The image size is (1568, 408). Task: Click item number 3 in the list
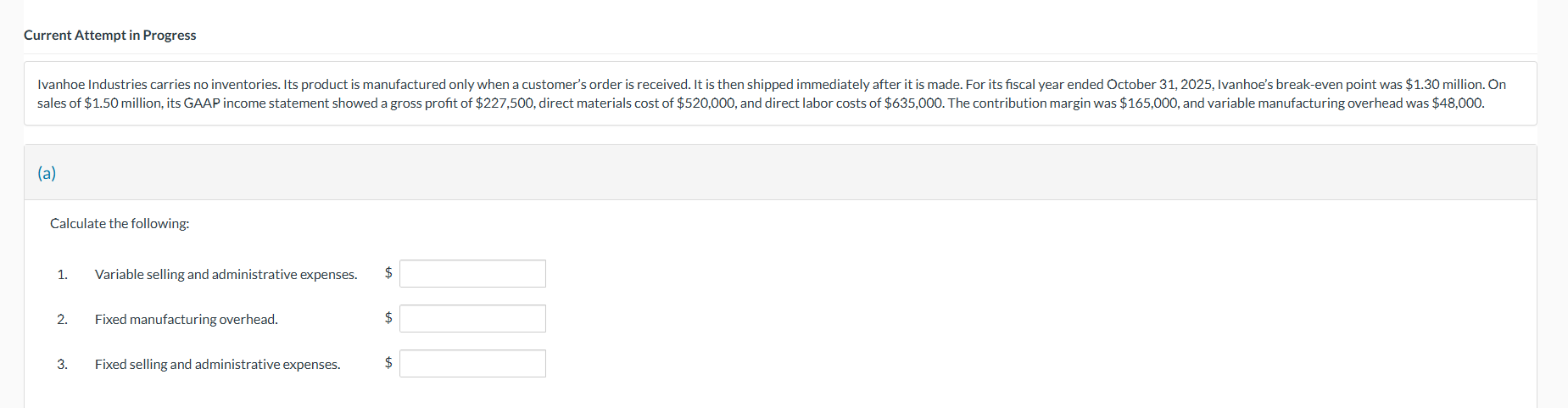(x=62, y=364)
